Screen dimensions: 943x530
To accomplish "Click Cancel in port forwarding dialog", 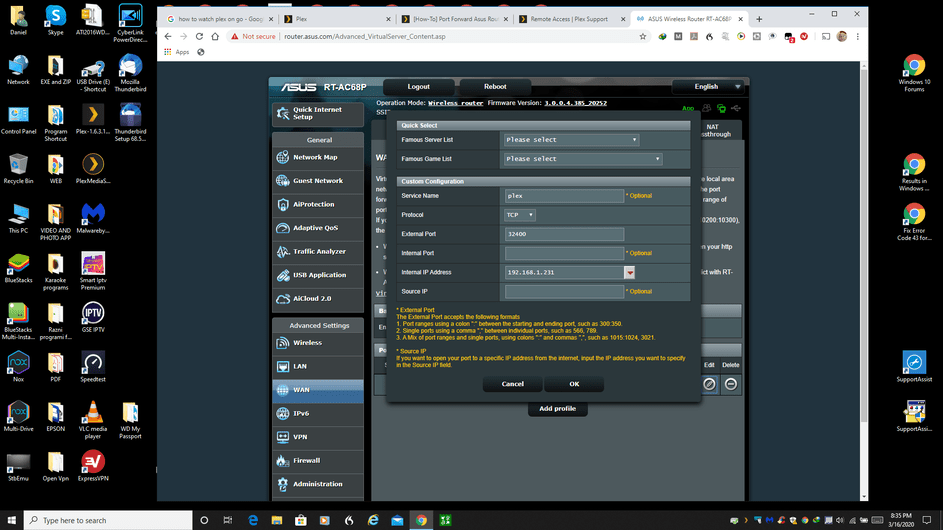I will [512, 384].
